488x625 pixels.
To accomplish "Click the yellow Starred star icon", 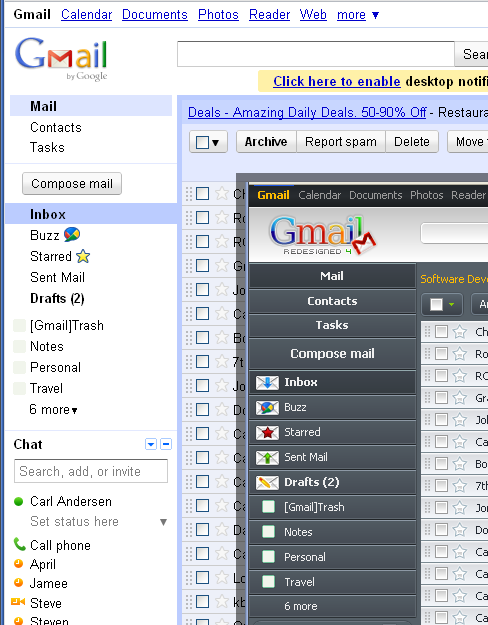I will click(x=83, y=256).
